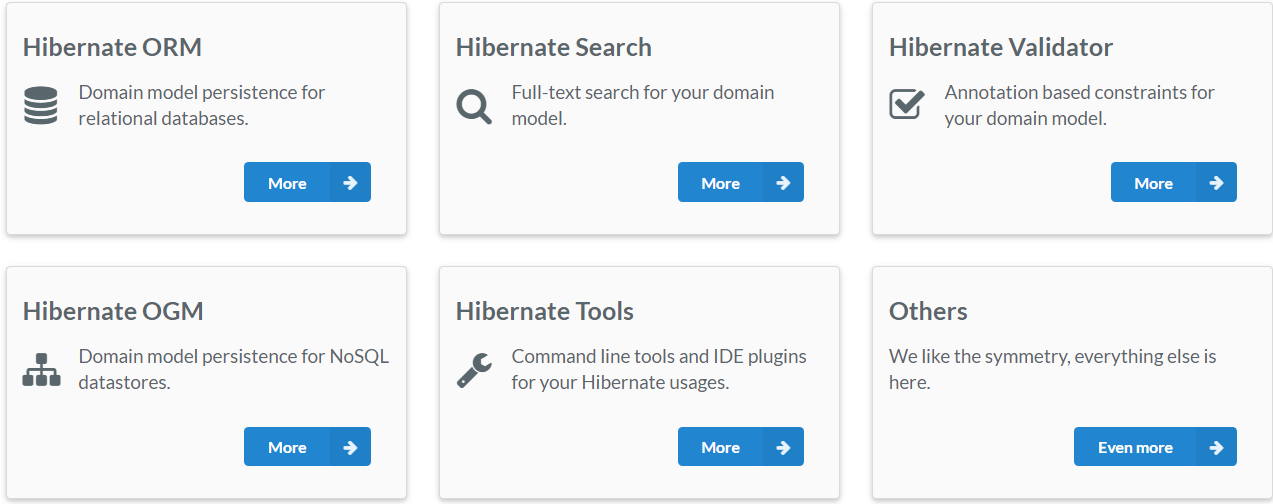Click text 'Domain model persistence for NoSQL datastores.'
Screen dimensions: 1273x504
[234, 369]
